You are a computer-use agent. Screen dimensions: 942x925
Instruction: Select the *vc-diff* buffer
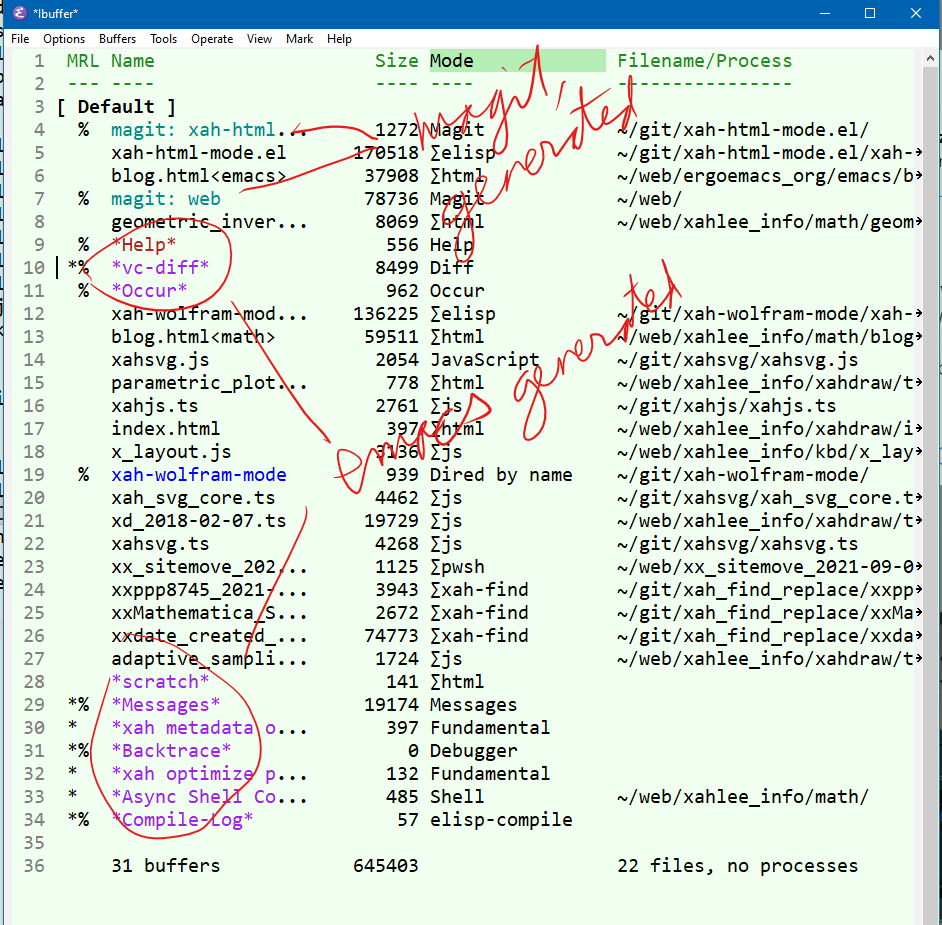pyautogui.click(x=160, y=267)
